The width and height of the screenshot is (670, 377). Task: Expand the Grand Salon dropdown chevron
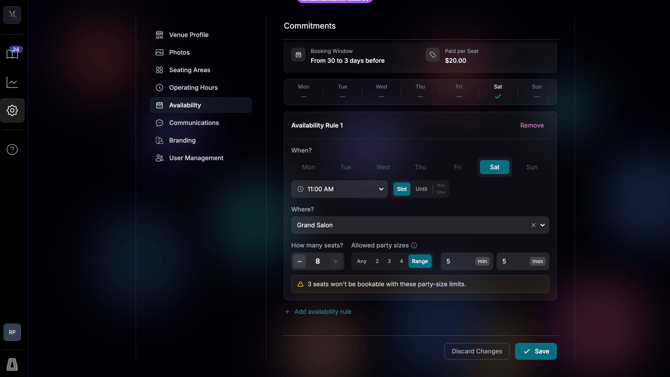542,225
